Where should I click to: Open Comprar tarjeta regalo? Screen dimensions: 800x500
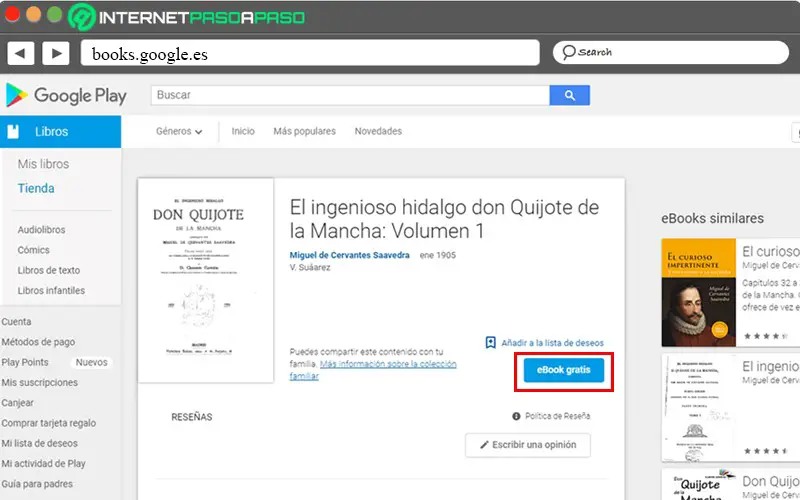[x=48, y=423]
